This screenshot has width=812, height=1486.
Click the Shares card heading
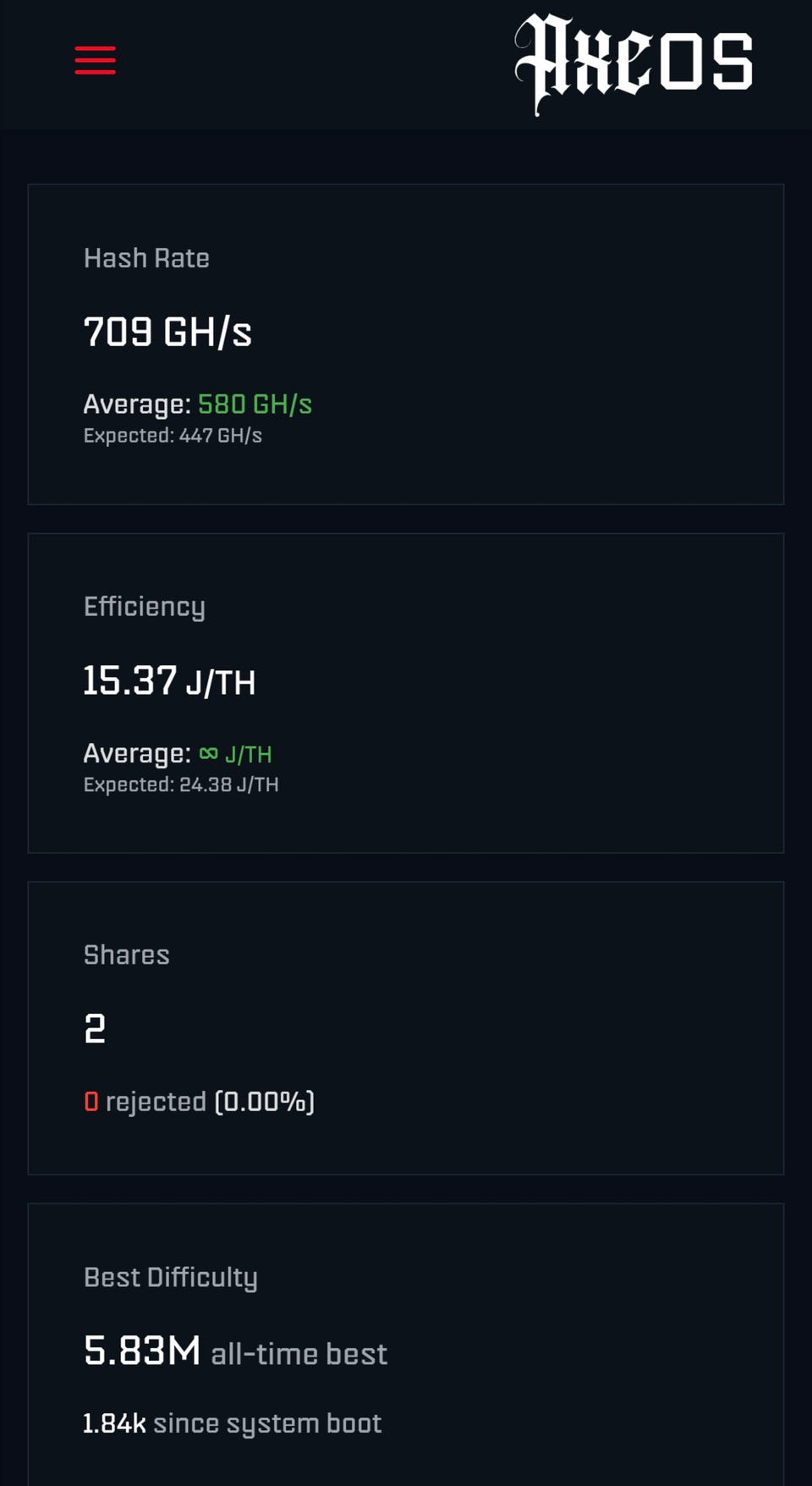(126, 955)
